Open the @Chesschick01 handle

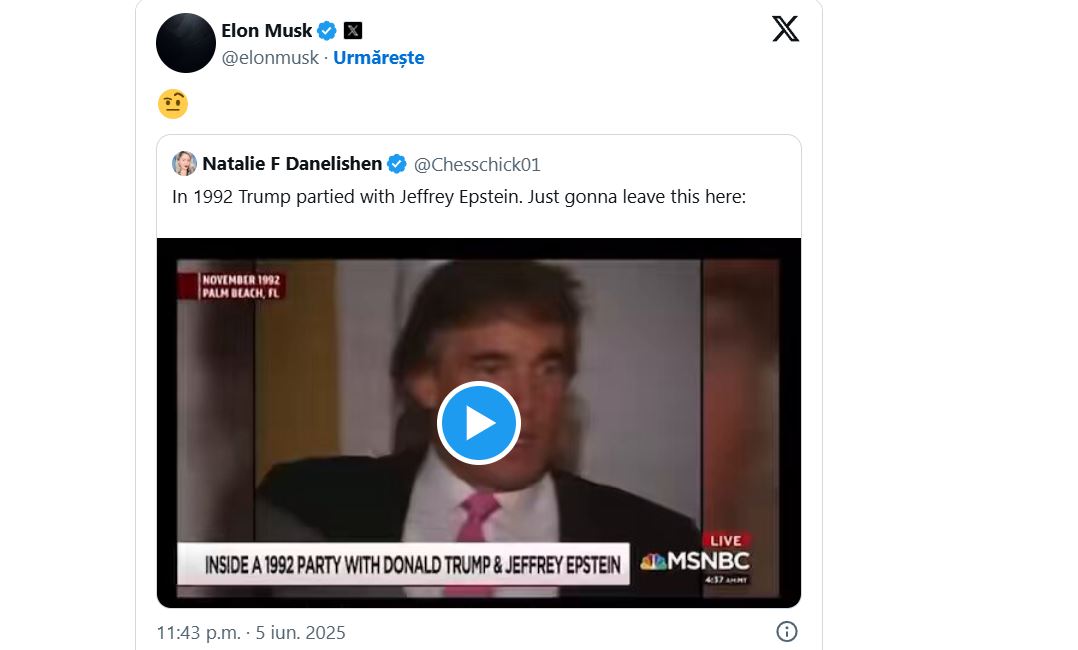477,164
